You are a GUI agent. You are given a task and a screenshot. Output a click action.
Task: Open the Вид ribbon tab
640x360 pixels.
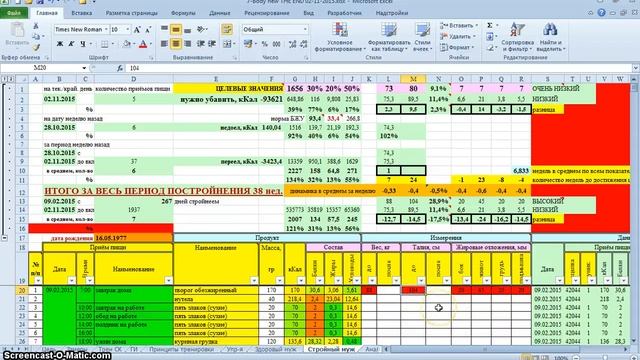[309, 13]
